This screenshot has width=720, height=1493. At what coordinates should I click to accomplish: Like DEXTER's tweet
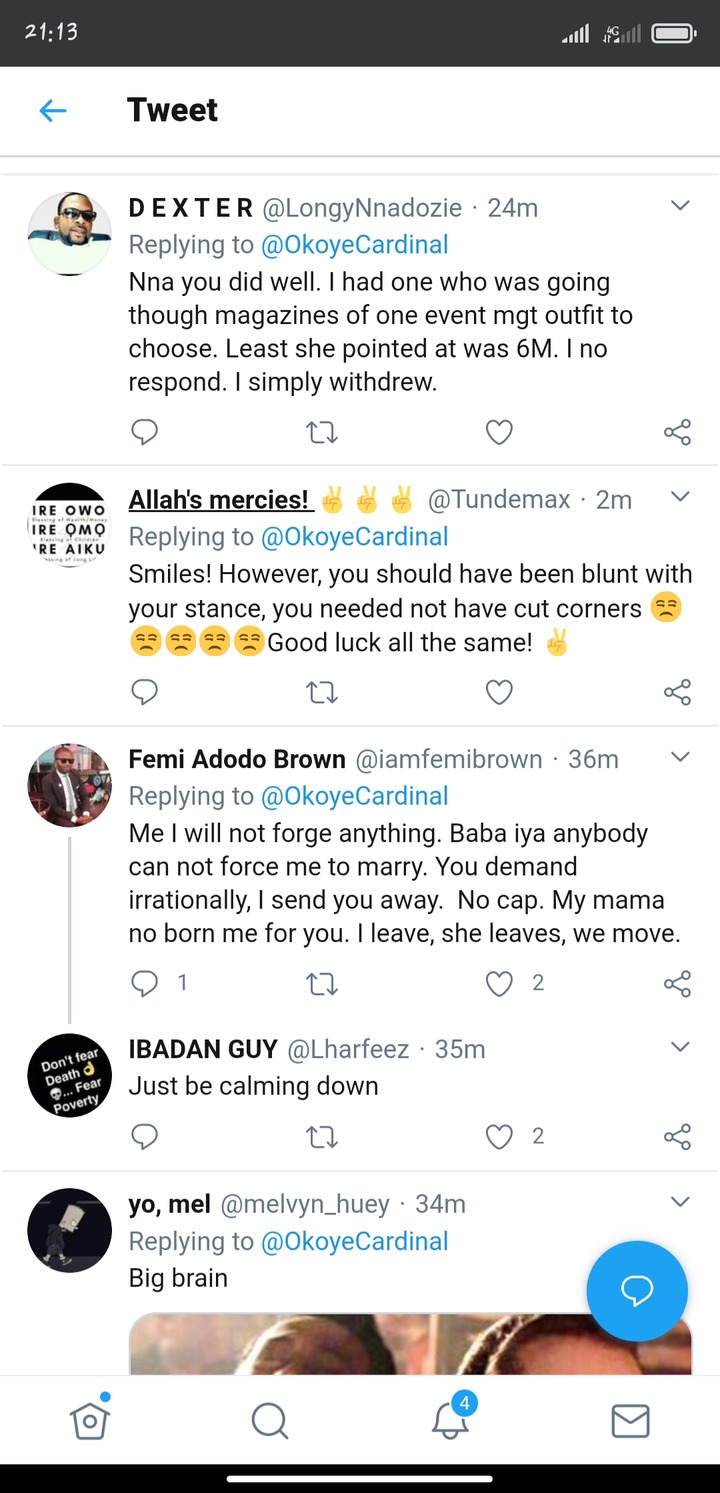[499, 432]
